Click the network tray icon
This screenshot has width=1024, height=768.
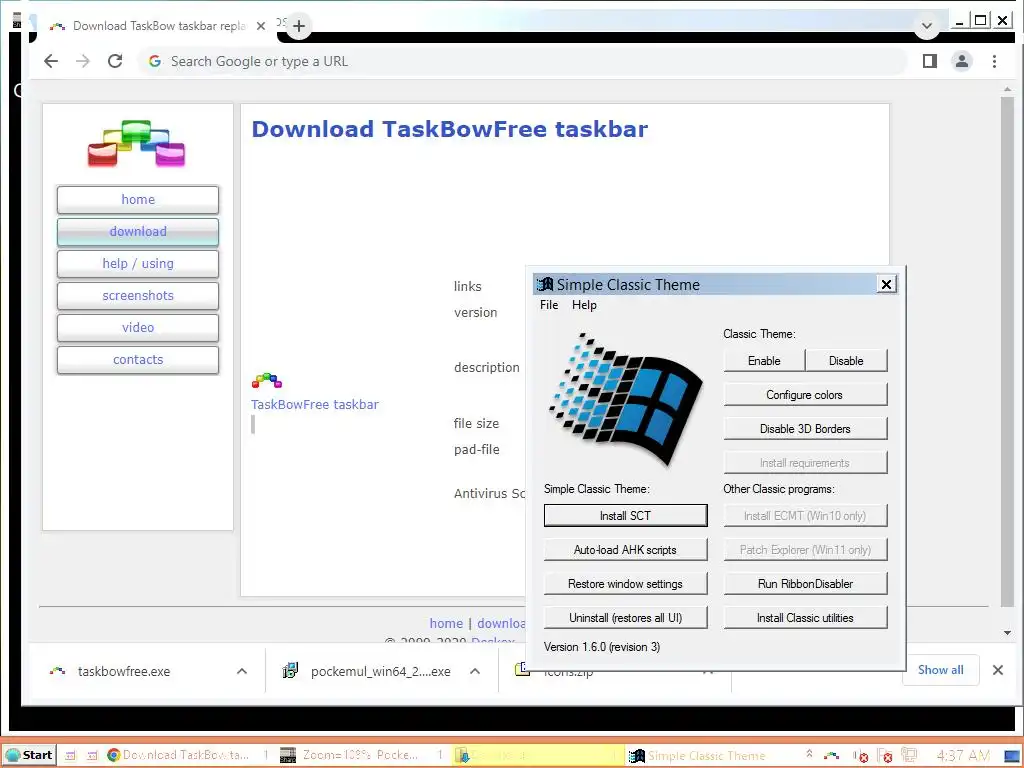coord(909,756)
